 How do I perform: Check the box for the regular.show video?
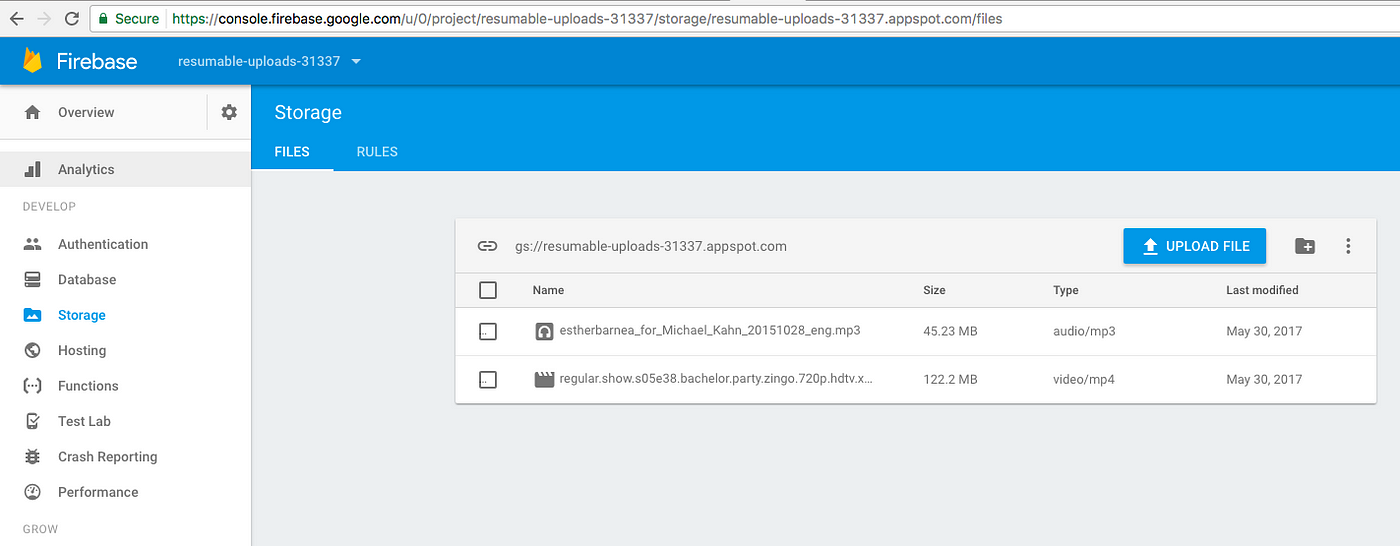coord(488,380)
